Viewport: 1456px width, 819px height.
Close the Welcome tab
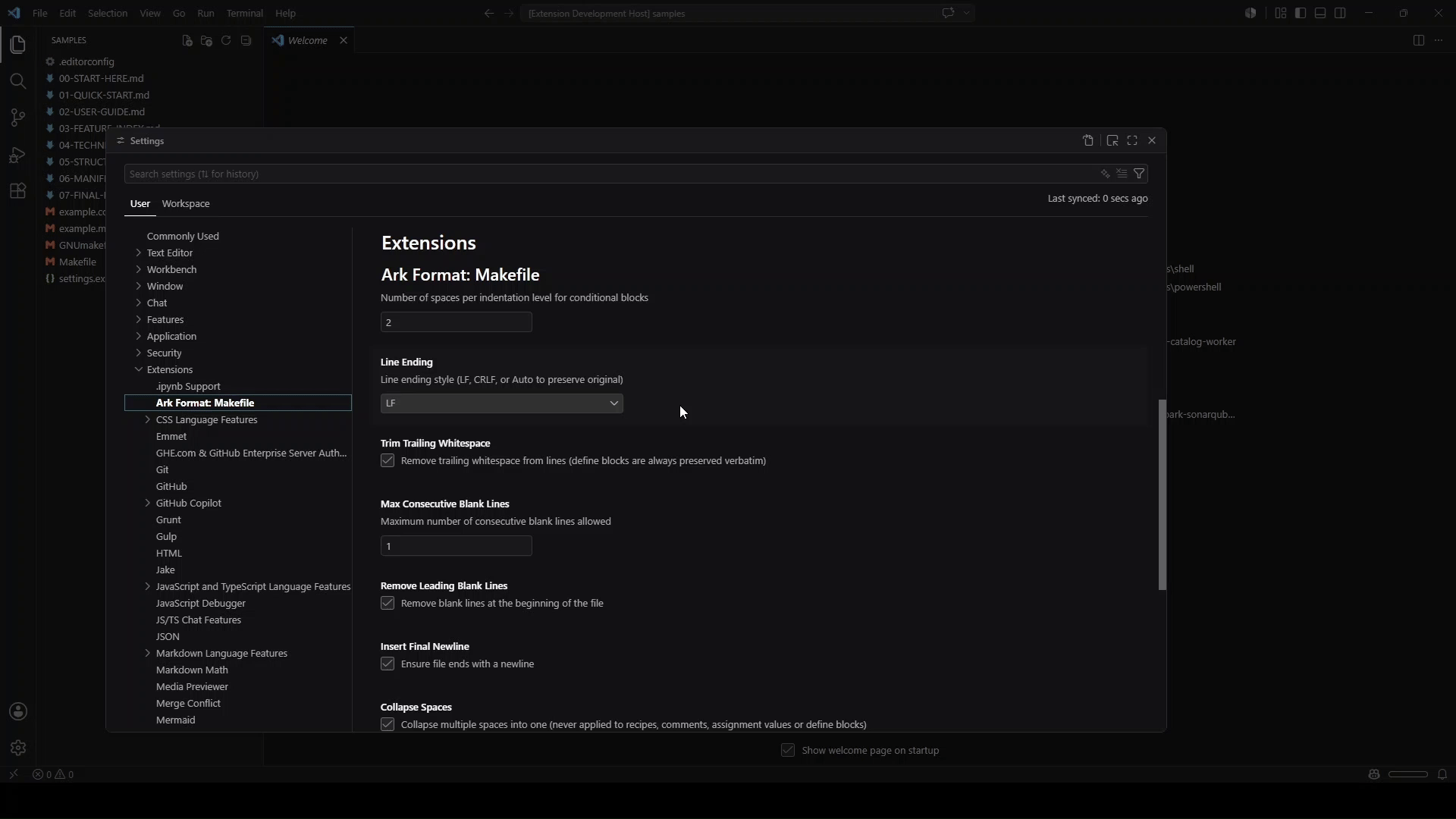pos(344,41)
